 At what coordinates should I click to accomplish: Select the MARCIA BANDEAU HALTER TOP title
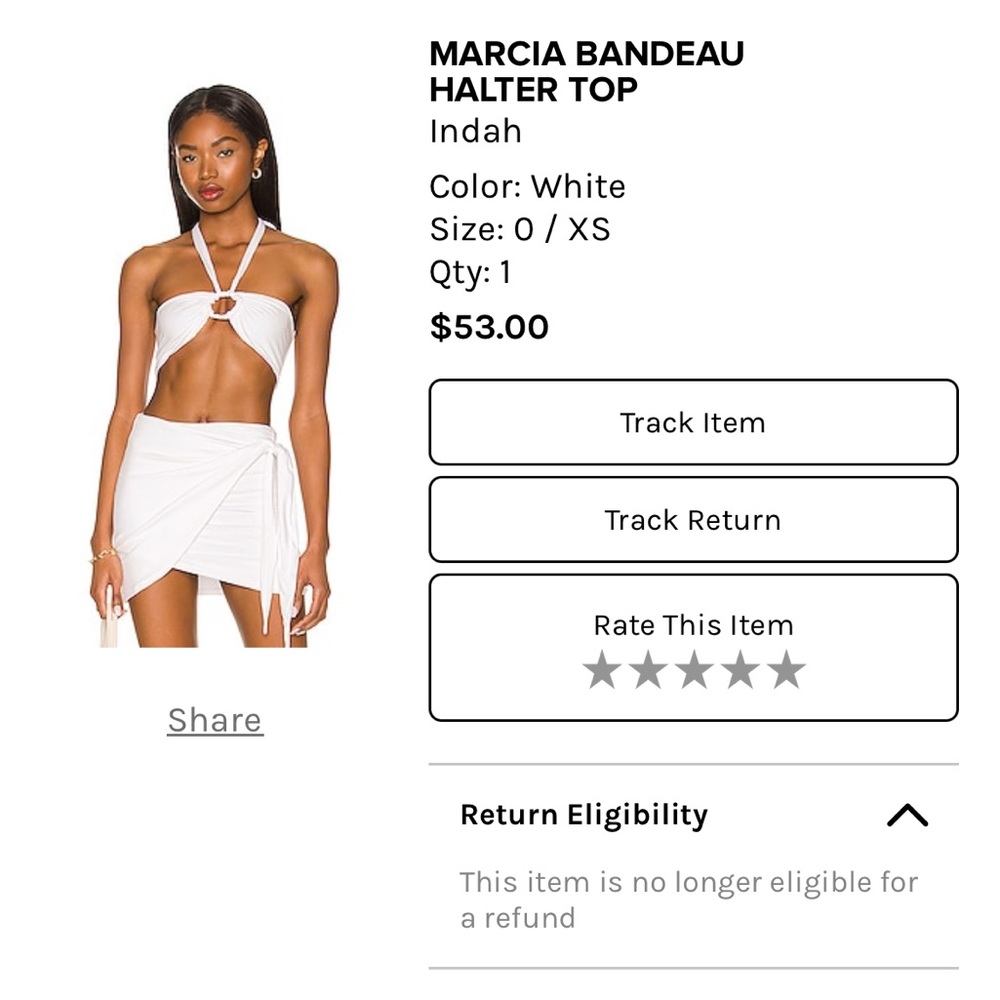[585, 72]
